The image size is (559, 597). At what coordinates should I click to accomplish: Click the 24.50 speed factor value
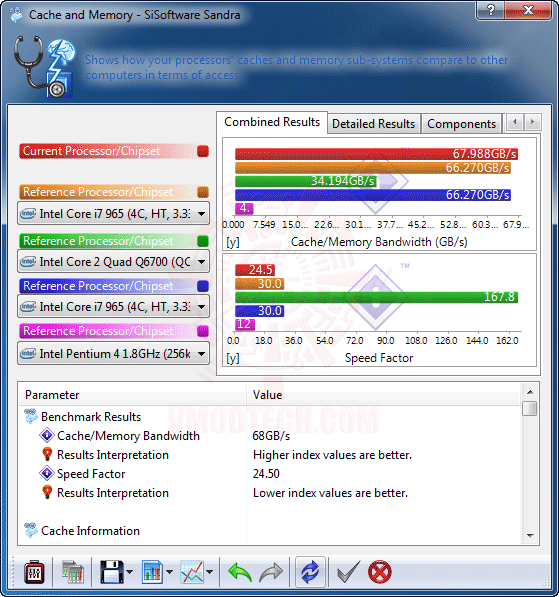point(266,474)
